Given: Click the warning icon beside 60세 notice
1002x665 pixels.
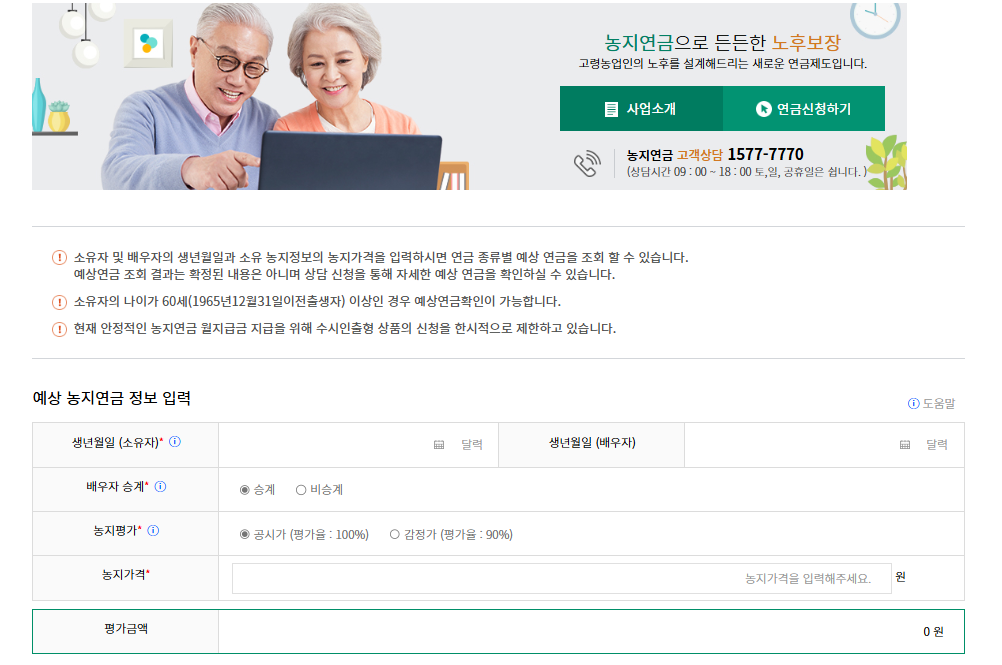Looking at the screenshot, I should [x=59, y=302].
